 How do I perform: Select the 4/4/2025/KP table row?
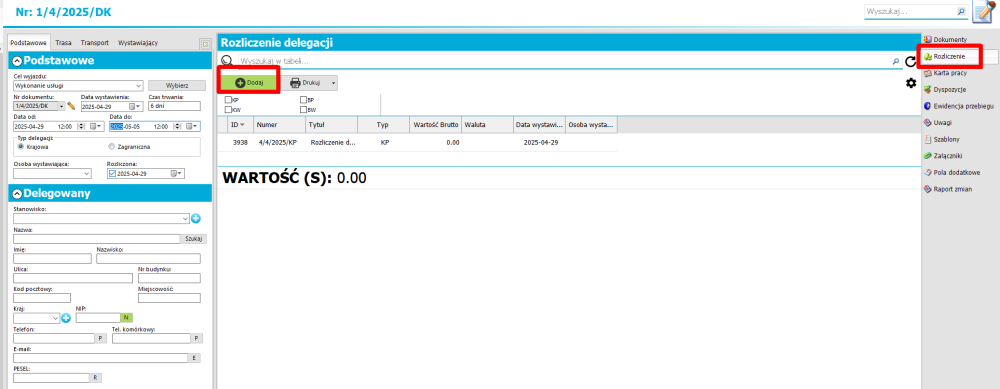418,142
